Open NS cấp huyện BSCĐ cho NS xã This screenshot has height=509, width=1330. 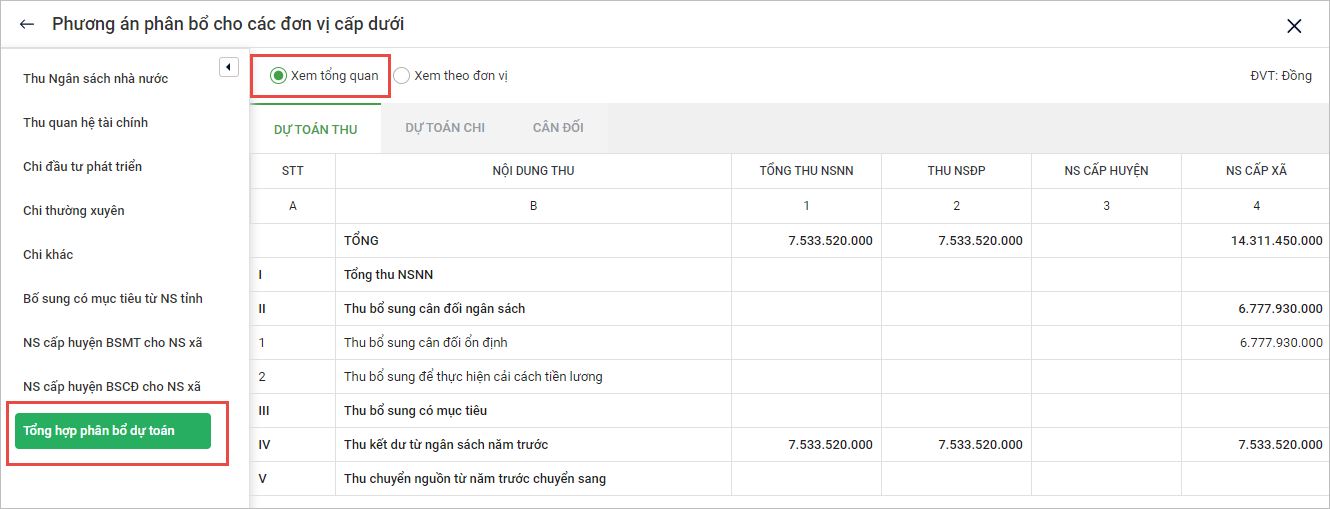point(113,387)
